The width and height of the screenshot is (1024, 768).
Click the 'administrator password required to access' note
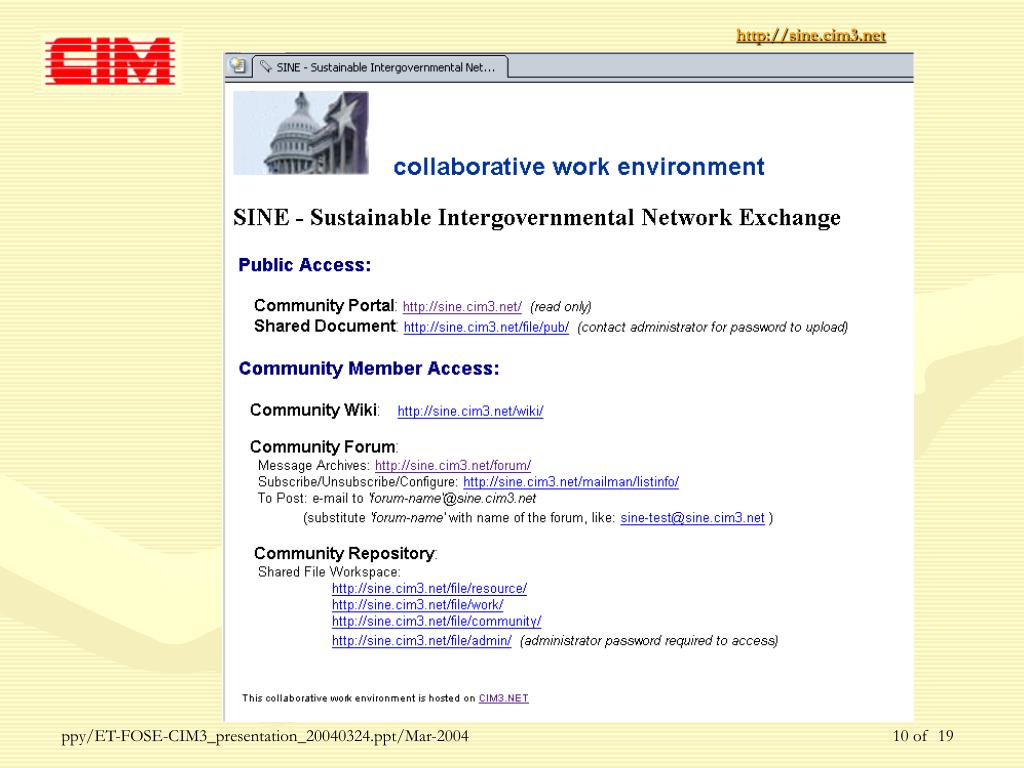[649, 641]
